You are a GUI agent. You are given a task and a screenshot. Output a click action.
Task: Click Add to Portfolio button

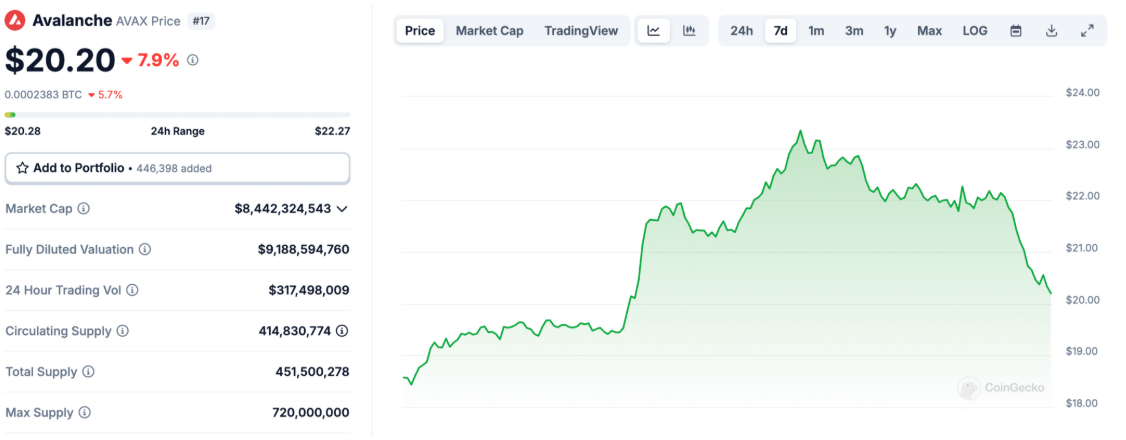[177, 168]
